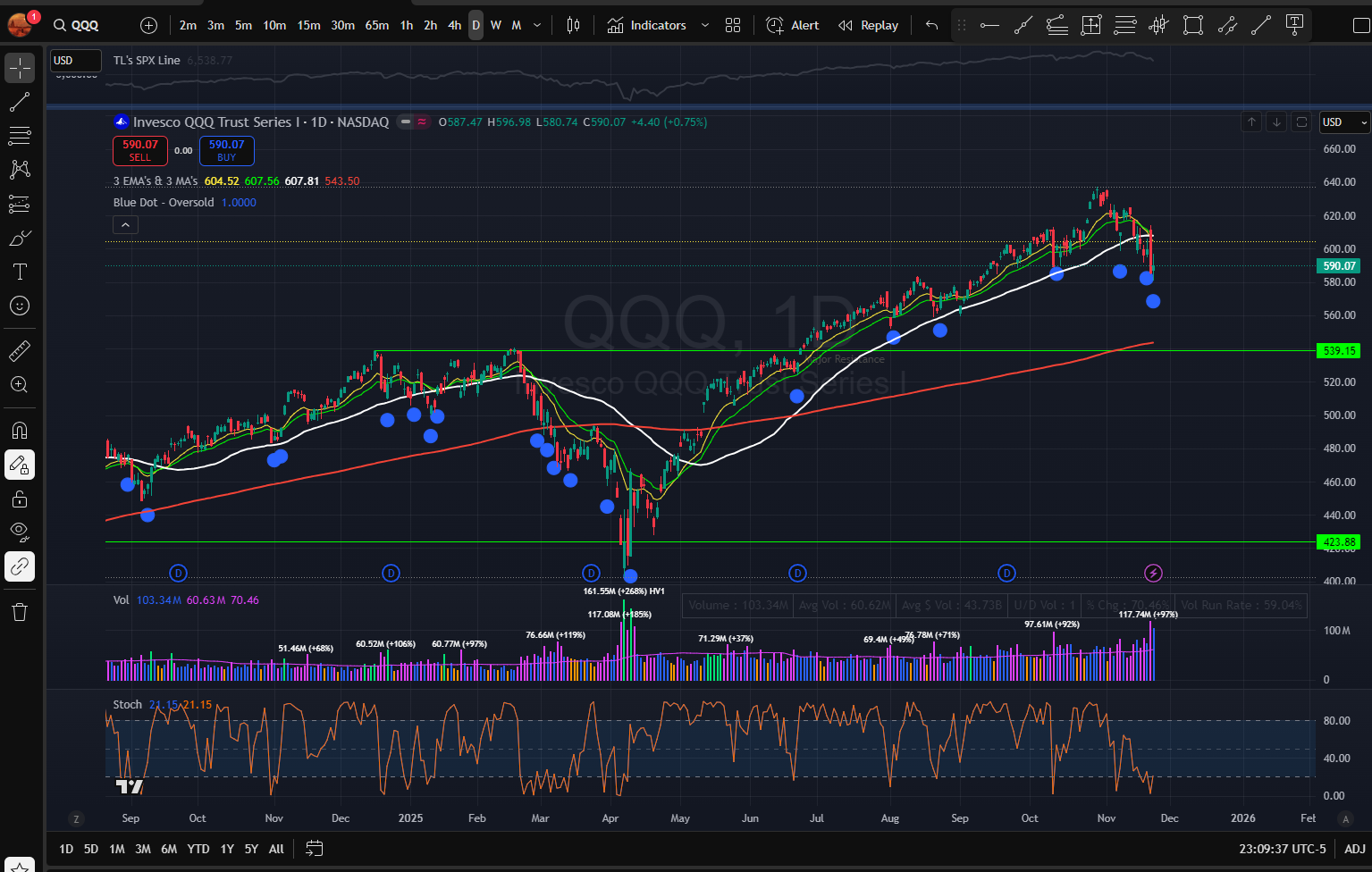Click the Blue Dot - Oversold legend
Image resolution: width=1372 pixels, height=872 pixels.
(164, 203)
